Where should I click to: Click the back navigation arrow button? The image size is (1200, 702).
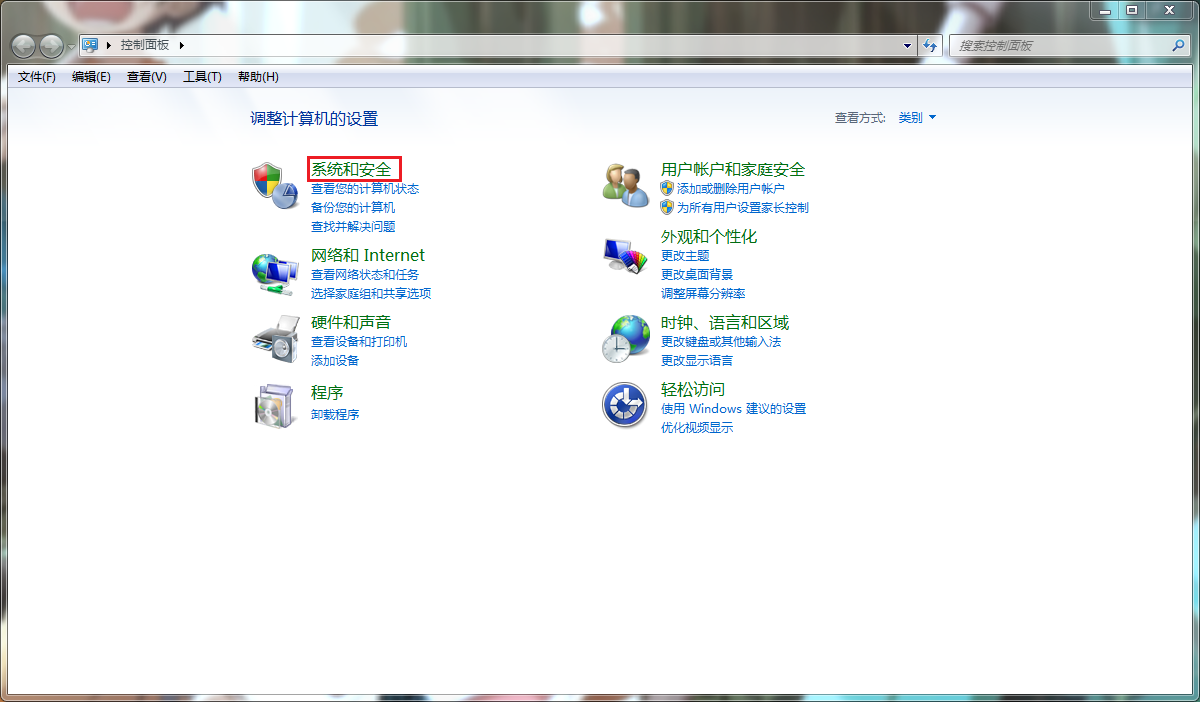tap(22, 45)
